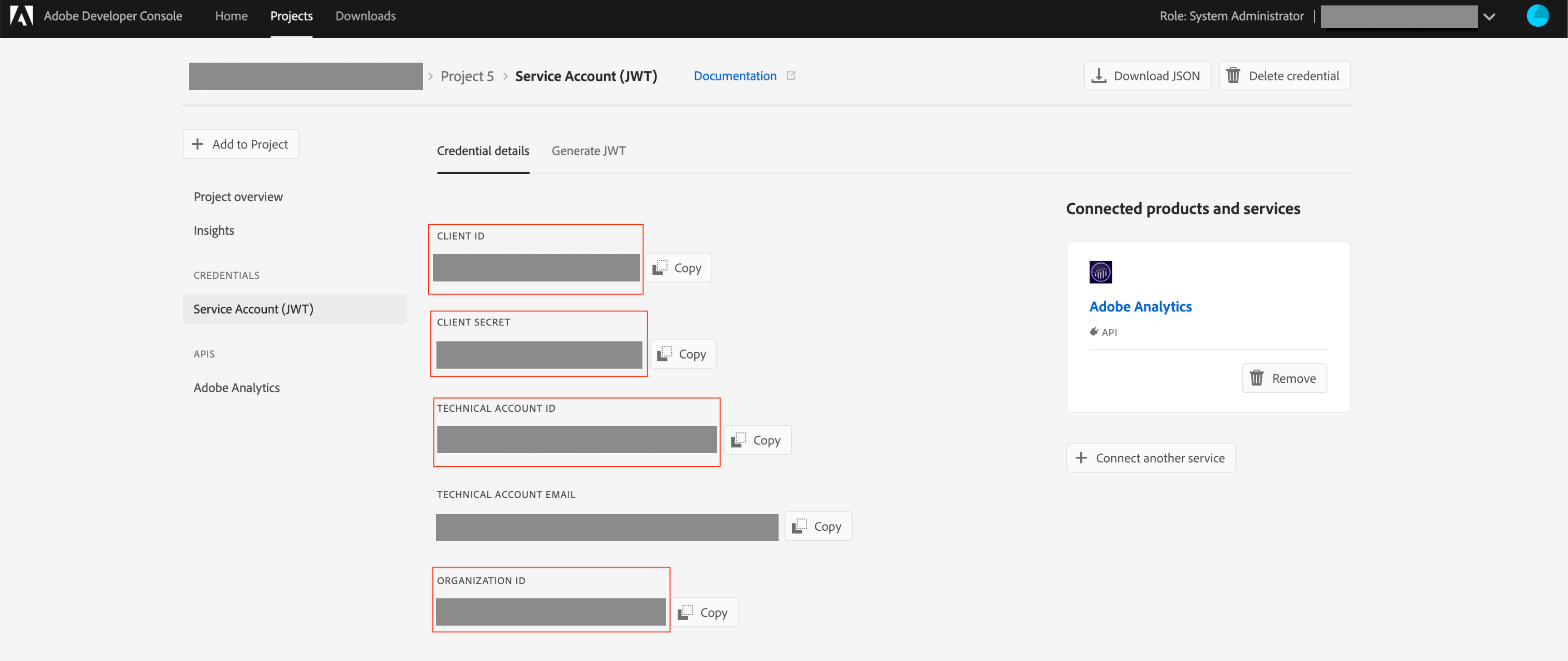The image size is (1568, 661).
Task: Click copy icon for Technical Account Email
Action: (x=799, y=525)
